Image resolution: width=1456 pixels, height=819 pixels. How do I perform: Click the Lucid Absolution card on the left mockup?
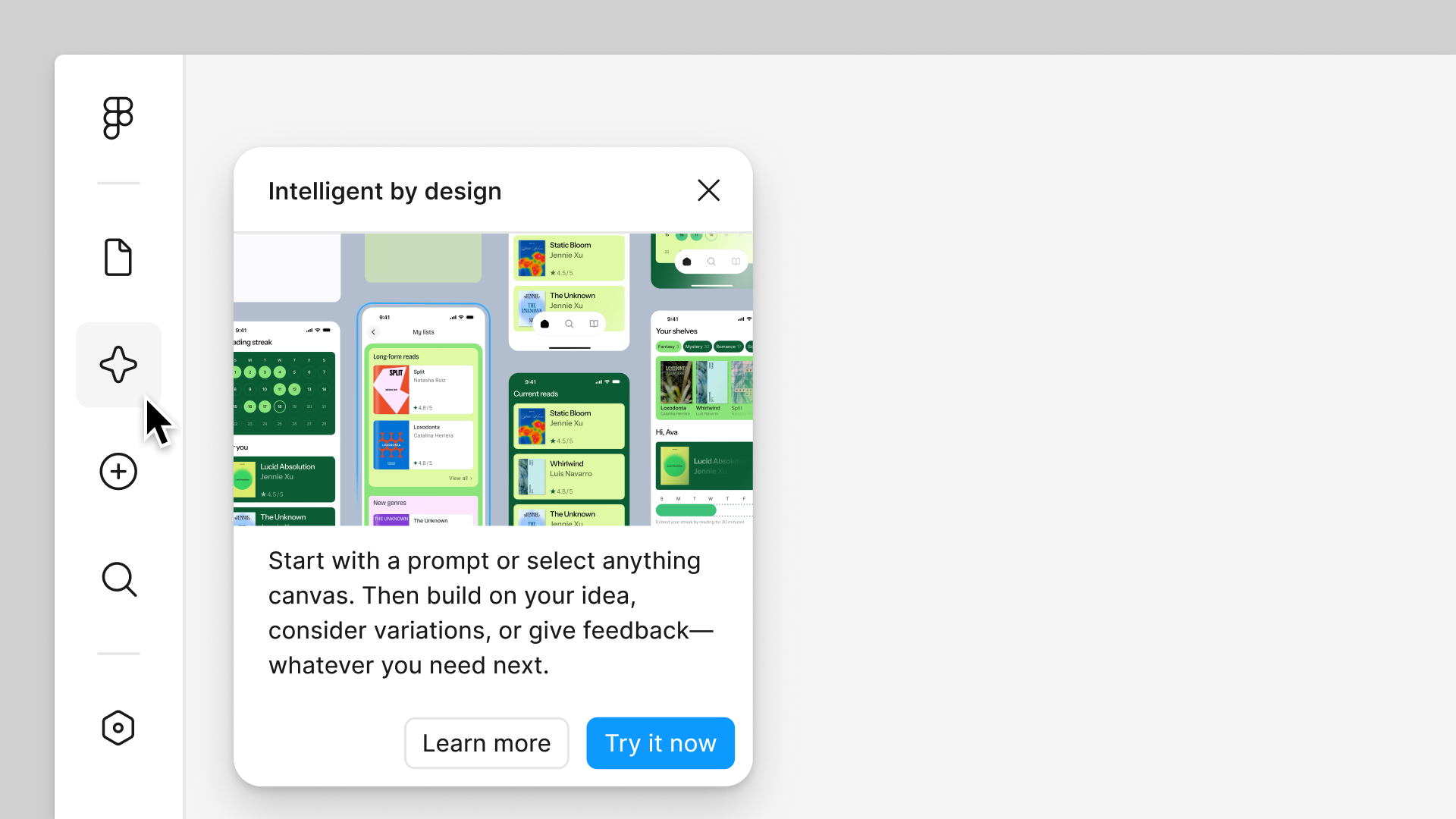click(284, 479)
